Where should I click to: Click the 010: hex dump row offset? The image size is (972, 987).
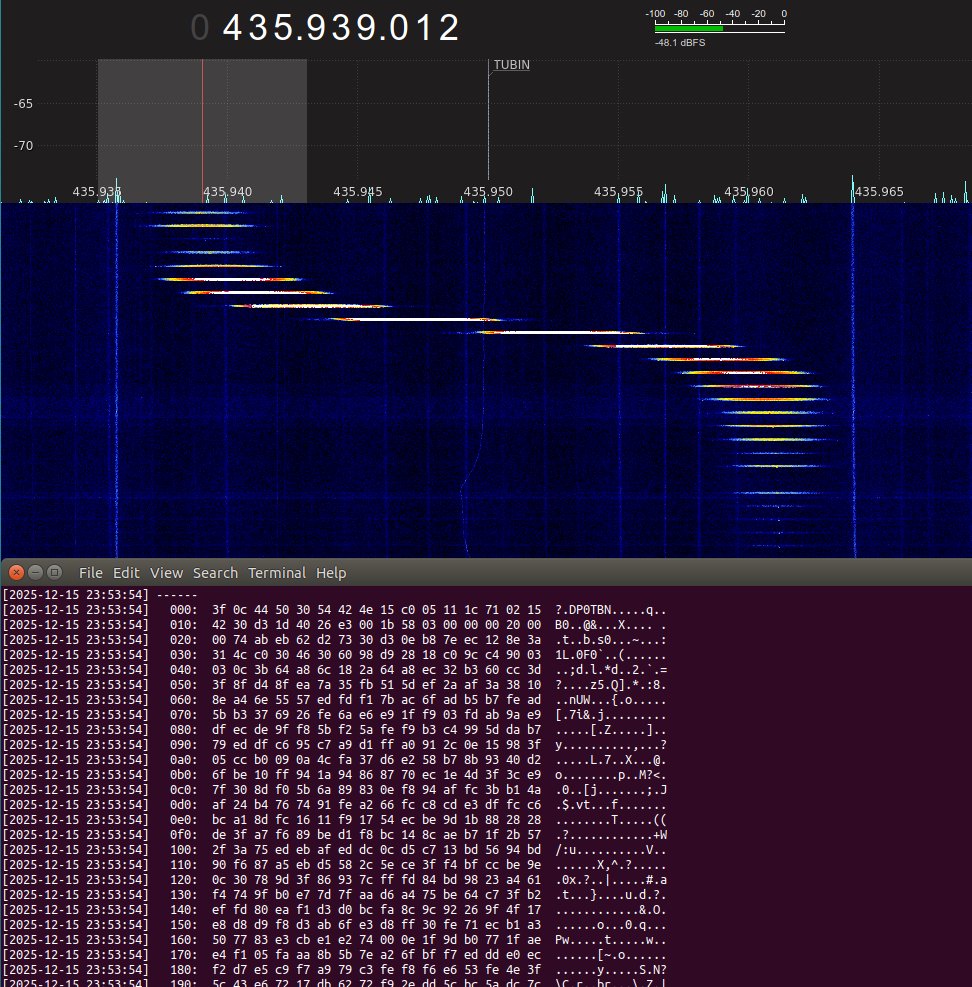(x=183, y=625)
